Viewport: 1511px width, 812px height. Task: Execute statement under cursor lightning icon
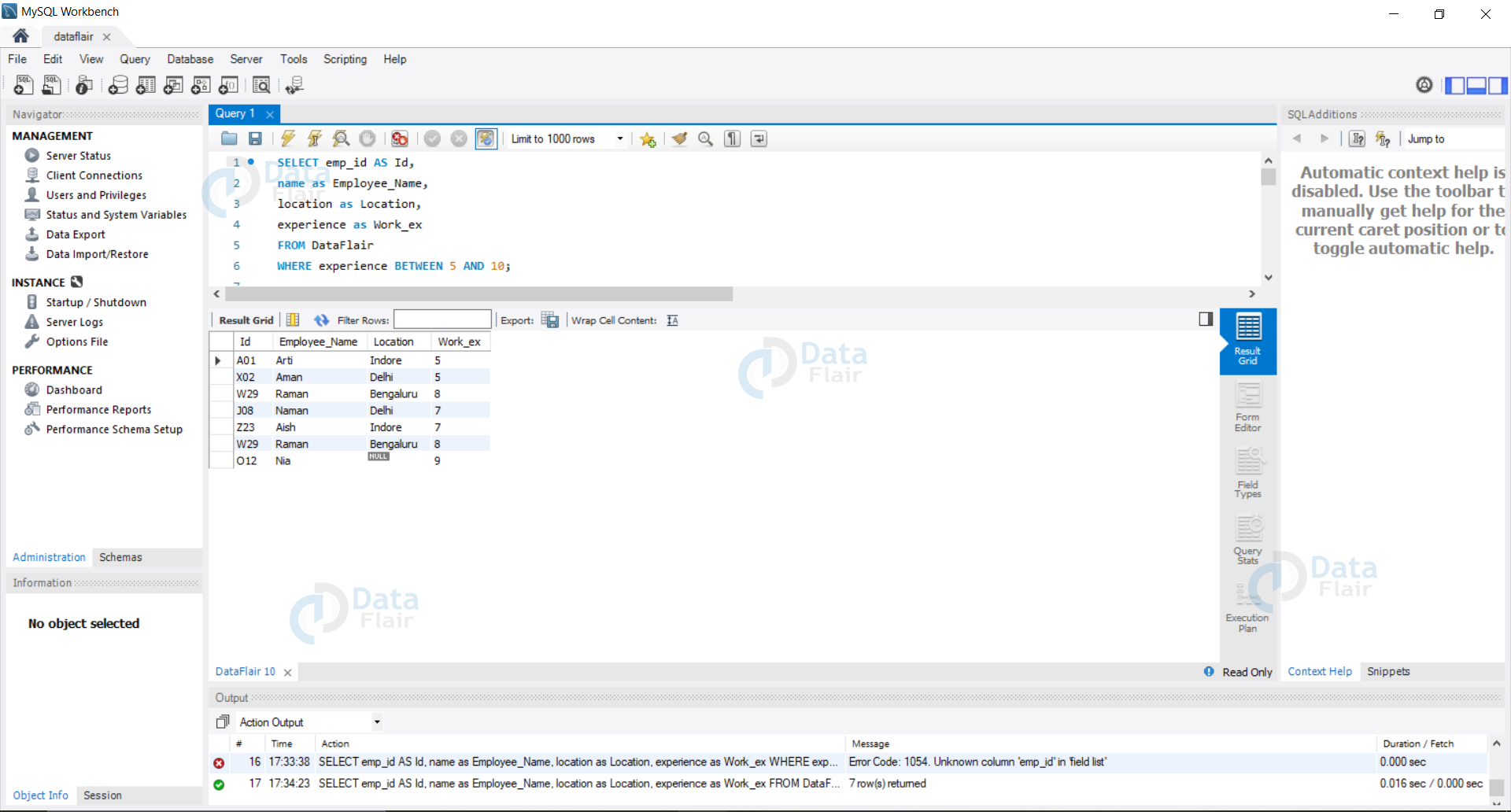pyautogui.click(x=314, y=139)
